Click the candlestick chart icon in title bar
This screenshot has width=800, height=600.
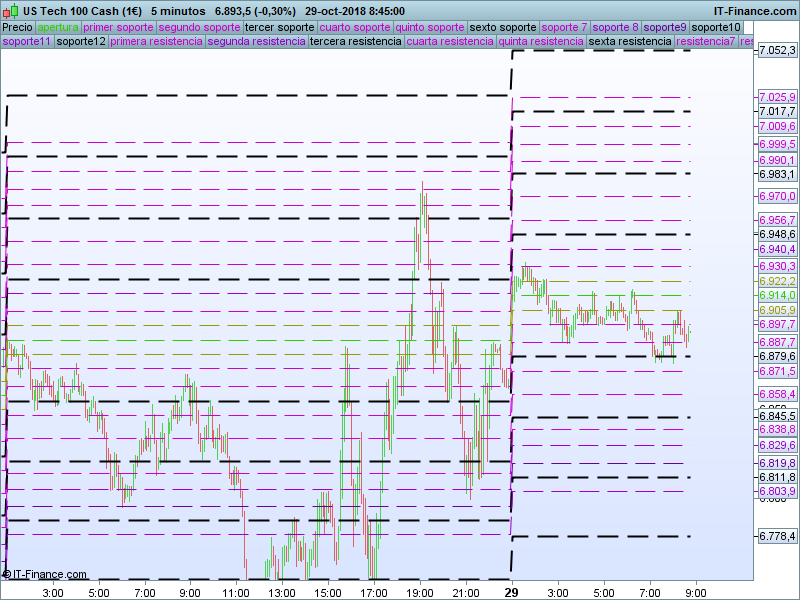[x=10, y=10]
